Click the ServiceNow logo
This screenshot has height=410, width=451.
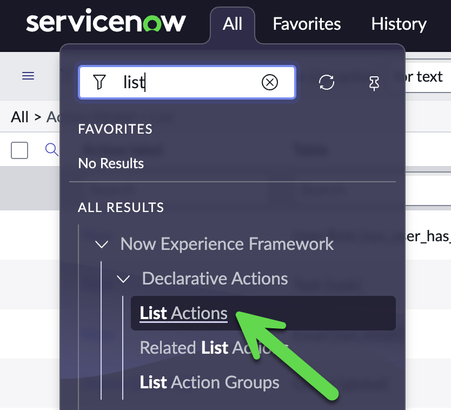[106, 22]
